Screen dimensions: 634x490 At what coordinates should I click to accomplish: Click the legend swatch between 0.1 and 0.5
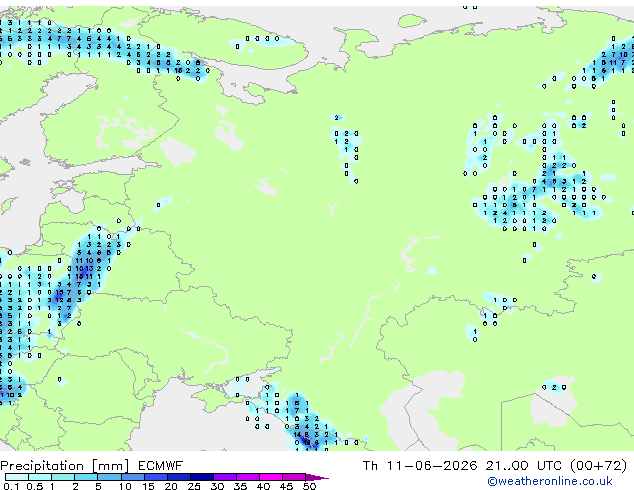pos(17,477)
